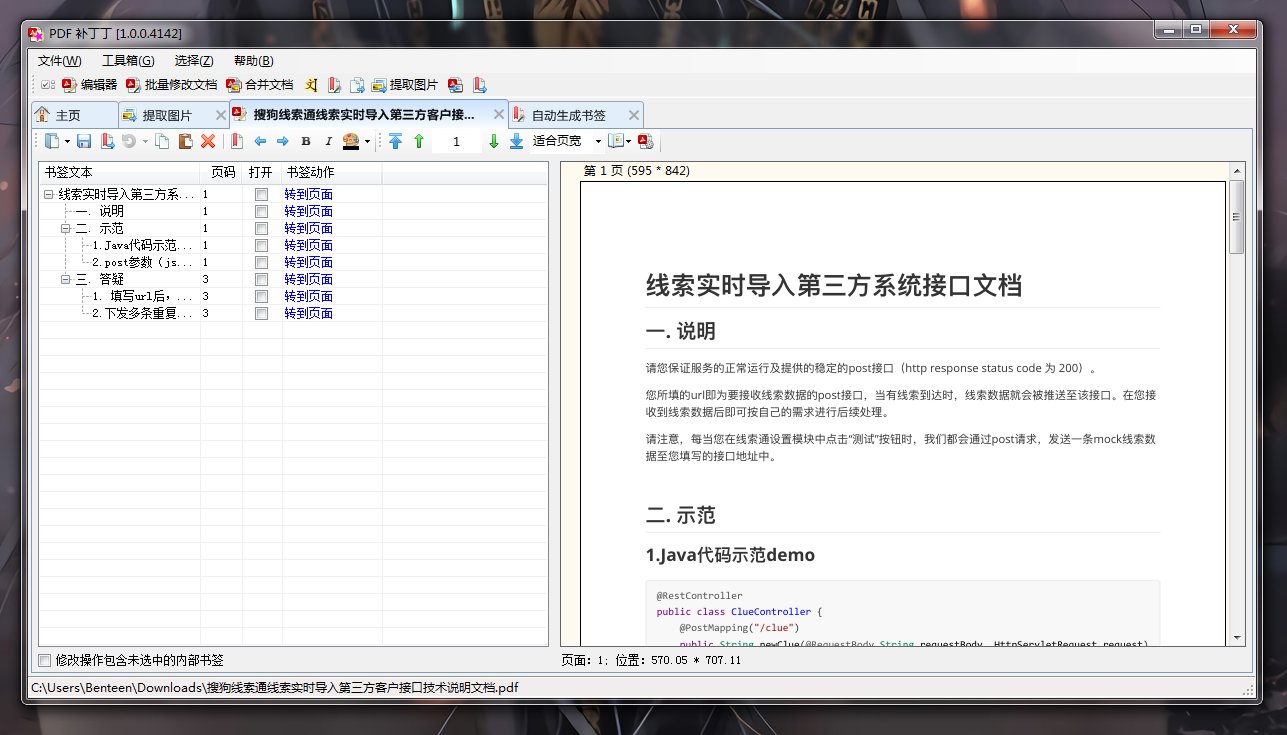Click 转到页面 link for 三. 答疑

click(308, 279)
